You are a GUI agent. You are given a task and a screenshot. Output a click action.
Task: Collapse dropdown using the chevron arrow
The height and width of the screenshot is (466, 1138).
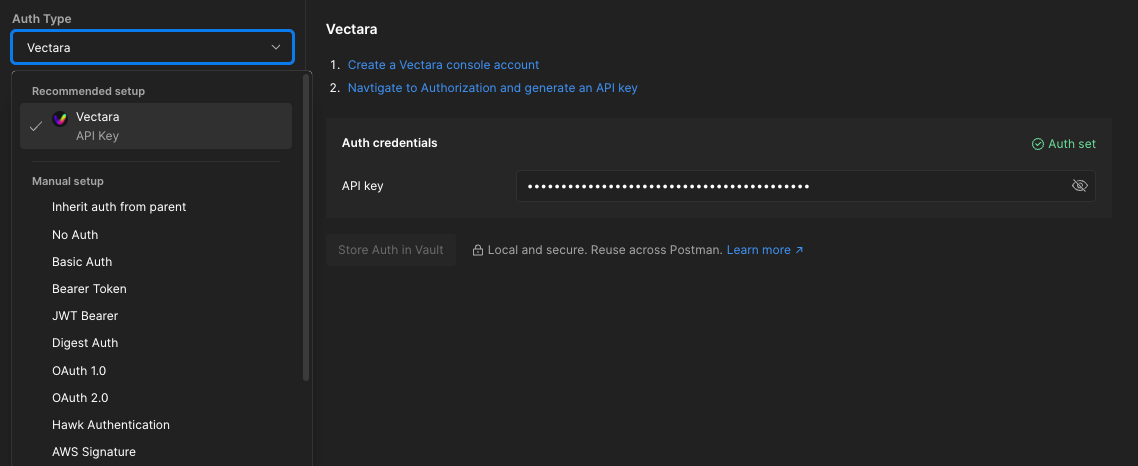pos(276,47)
